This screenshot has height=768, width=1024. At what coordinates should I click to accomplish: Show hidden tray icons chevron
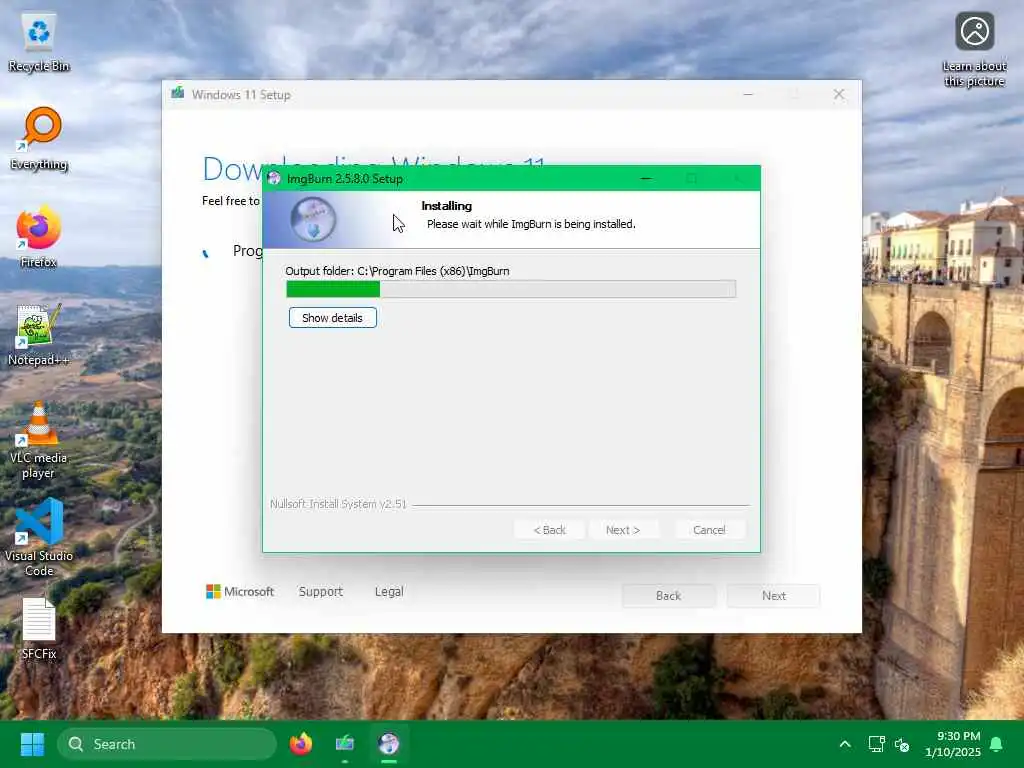844,744
